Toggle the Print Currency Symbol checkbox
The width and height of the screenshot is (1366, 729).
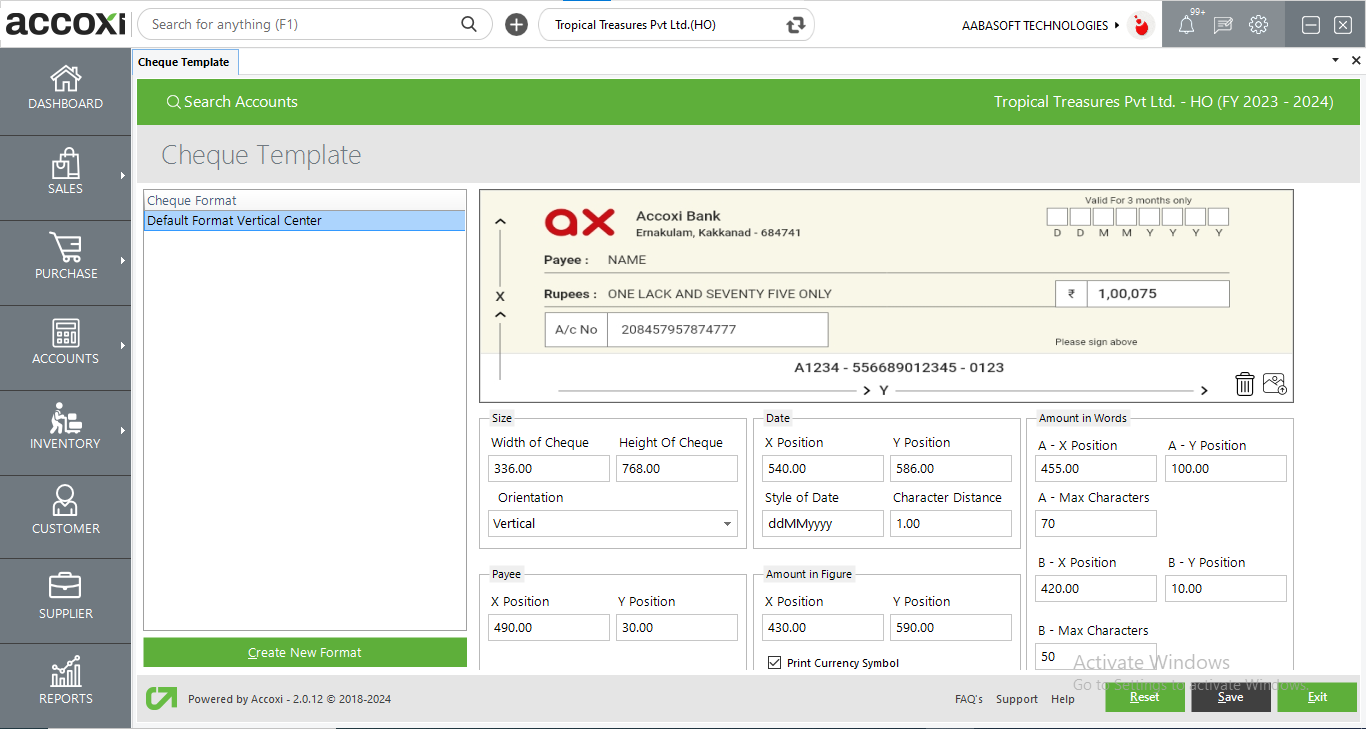[x=774, y=662]
